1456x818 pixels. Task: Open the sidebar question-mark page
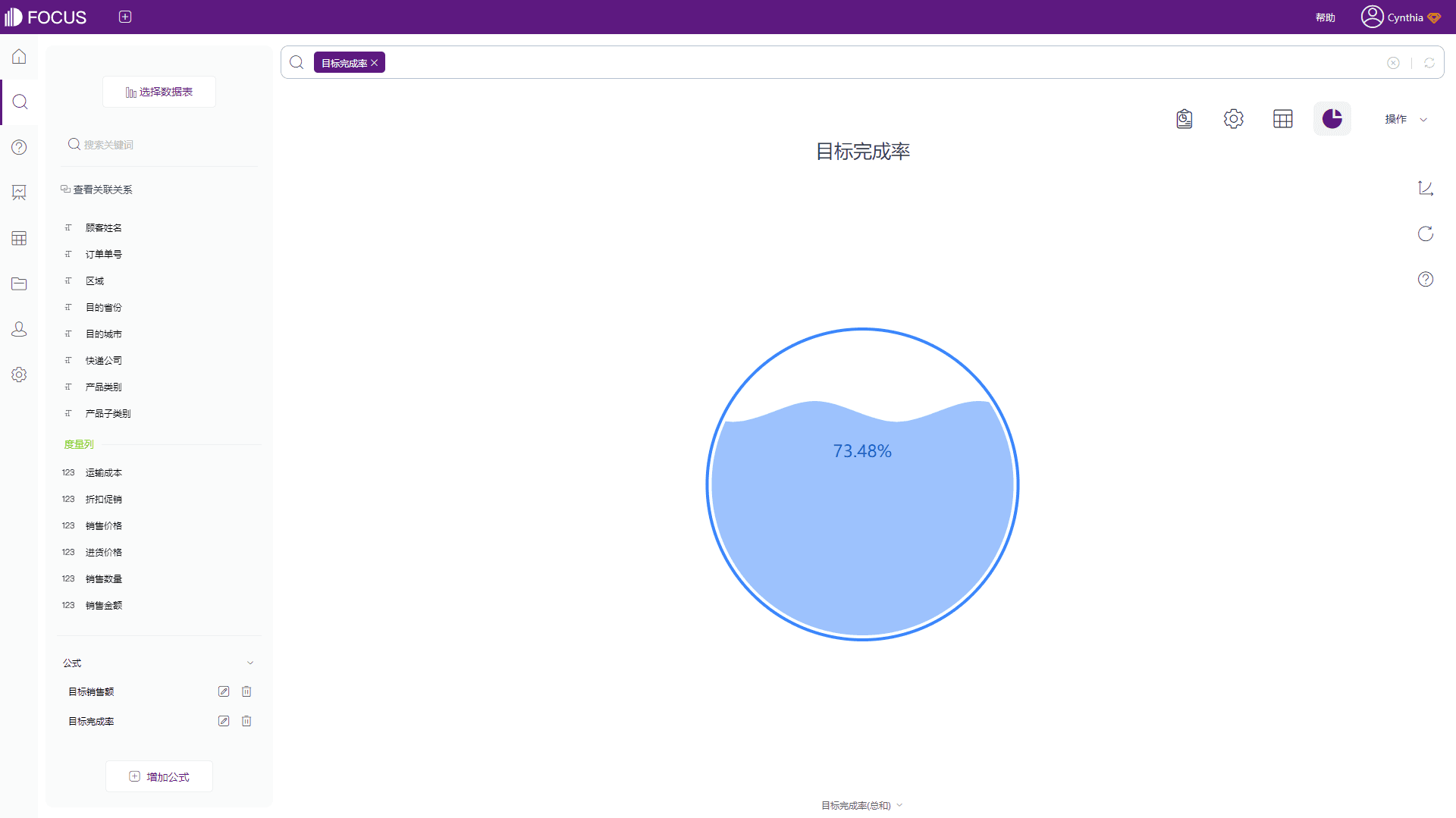pyautogui.click(x=19, y=147)
